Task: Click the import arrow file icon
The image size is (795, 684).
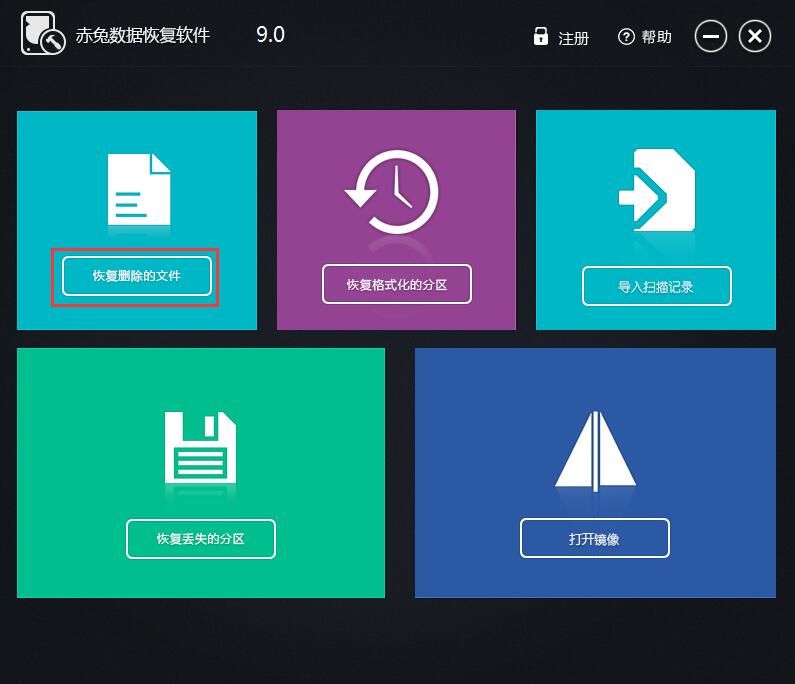Action: coord(656,192)
